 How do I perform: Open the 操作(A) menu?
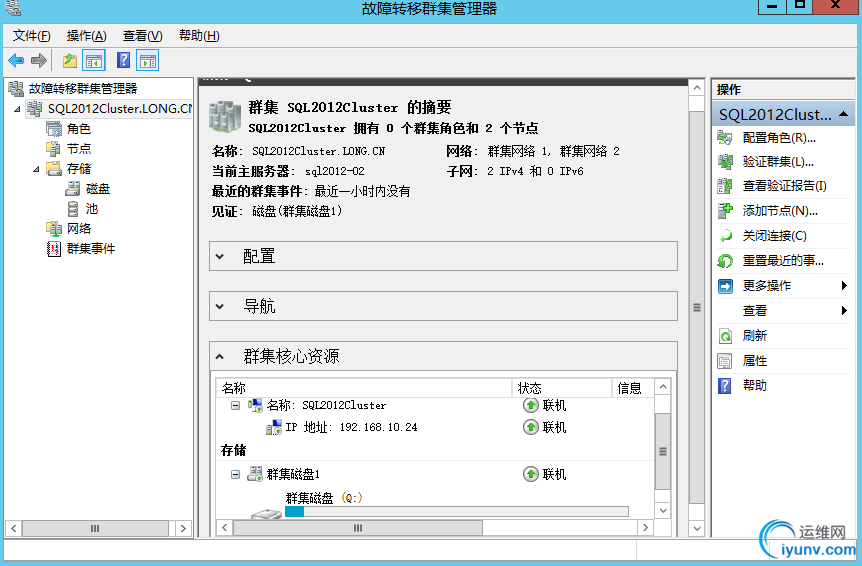[x=86, y=36]
